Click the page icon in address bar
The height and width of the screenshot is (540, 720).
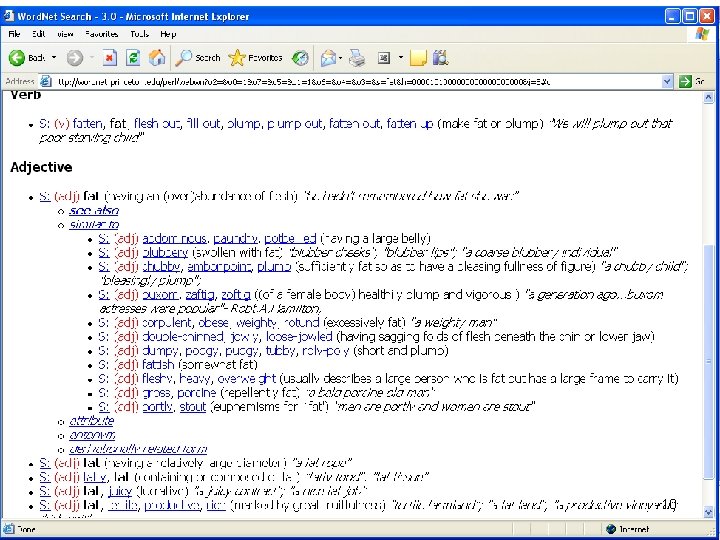[45, 82]
